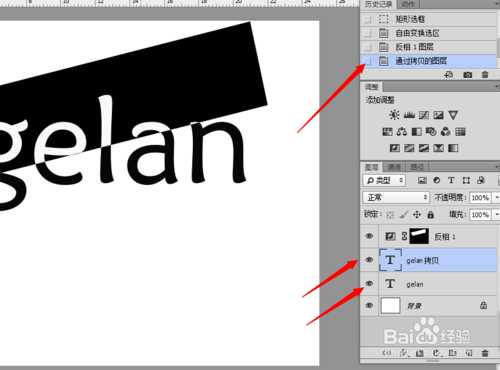Add an Invert adjustment layer

pyautogui.click(x=395, y=148)
